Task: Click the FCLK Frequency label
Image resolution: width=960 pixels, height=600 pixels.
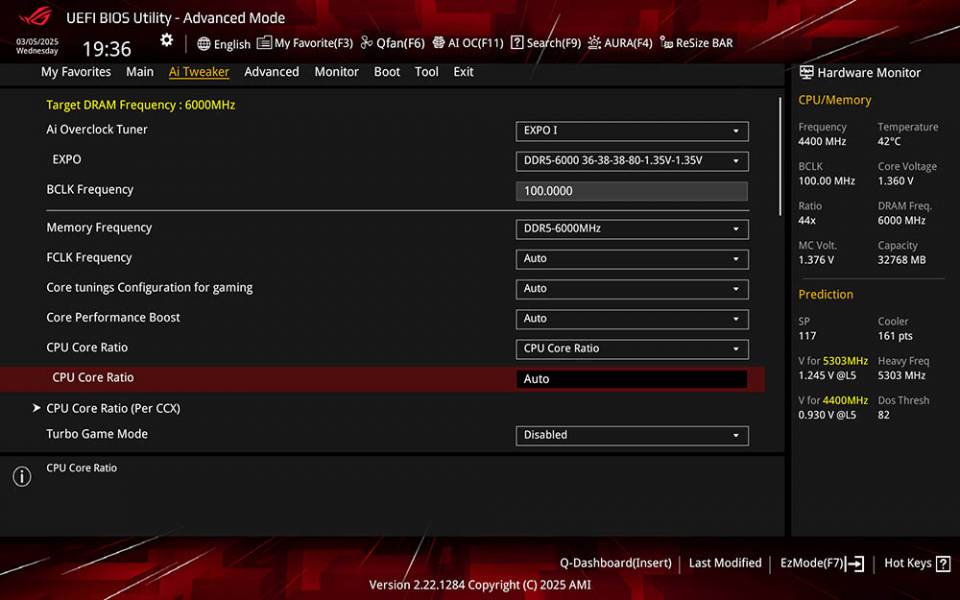Action: pos(89,258)
